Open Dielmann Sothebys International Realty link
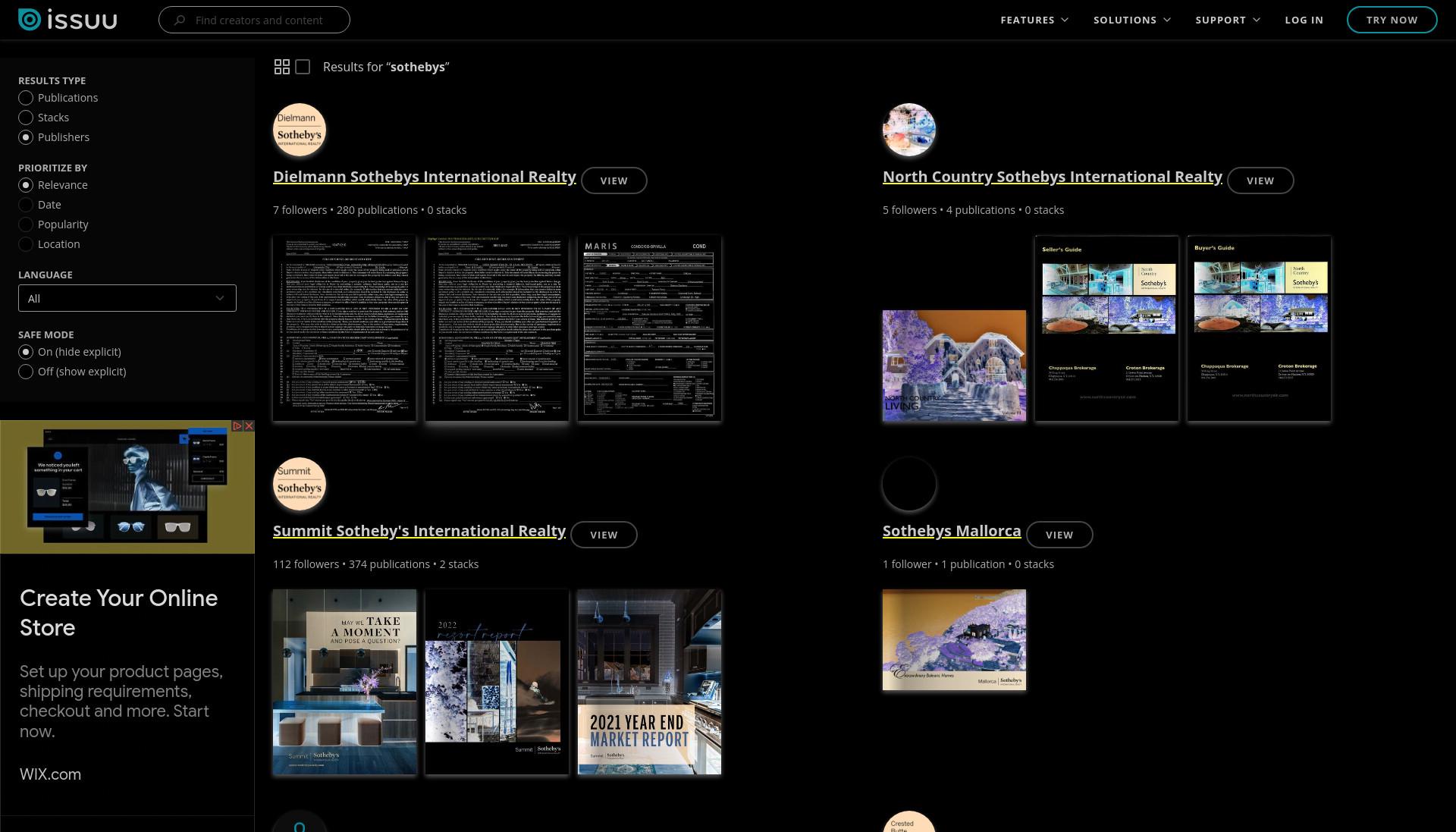 click(x=425, y=177)
